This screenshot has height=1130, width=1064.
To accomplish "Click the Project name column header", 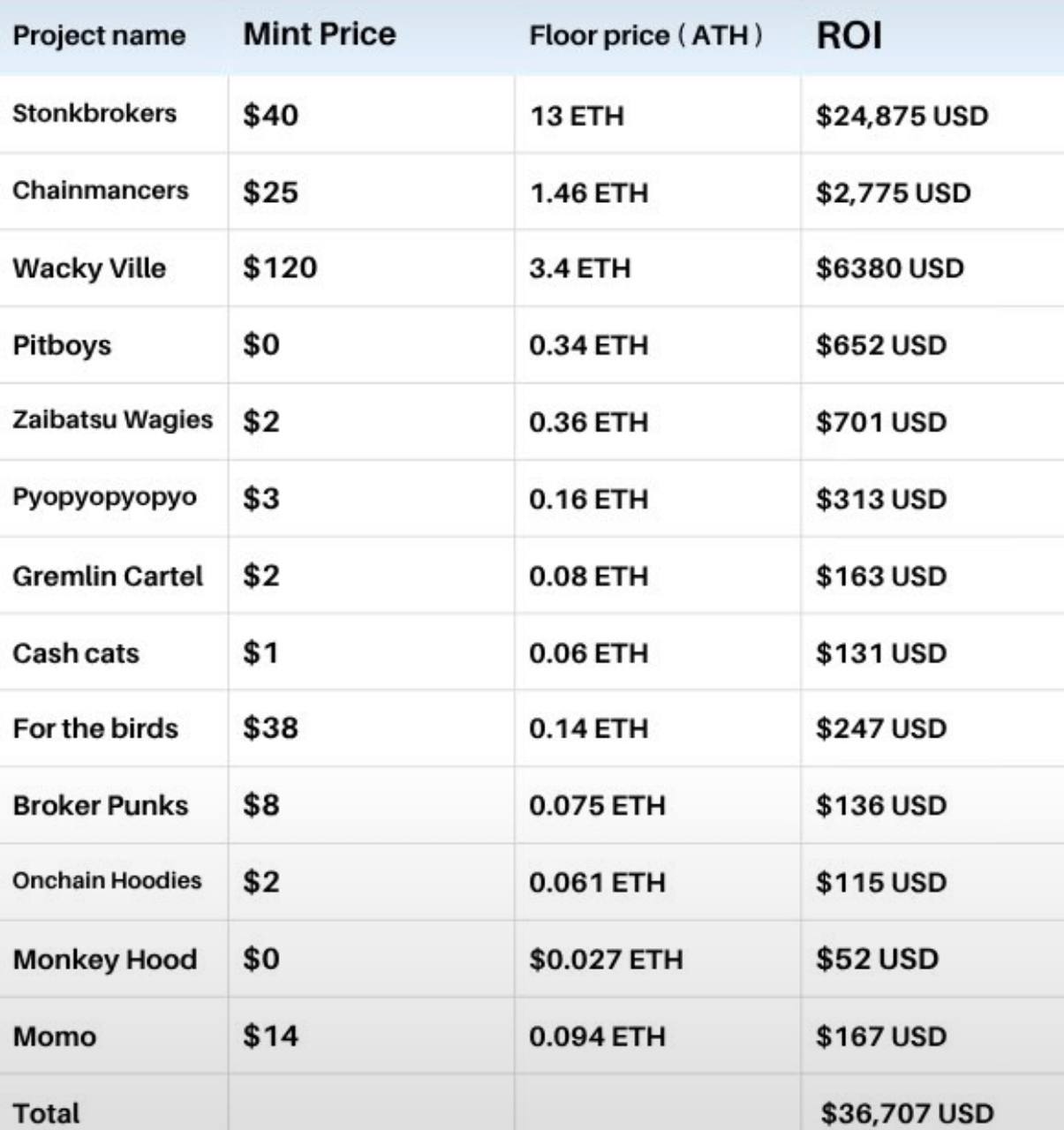I will pyautogui.click(x=99, y=36).
